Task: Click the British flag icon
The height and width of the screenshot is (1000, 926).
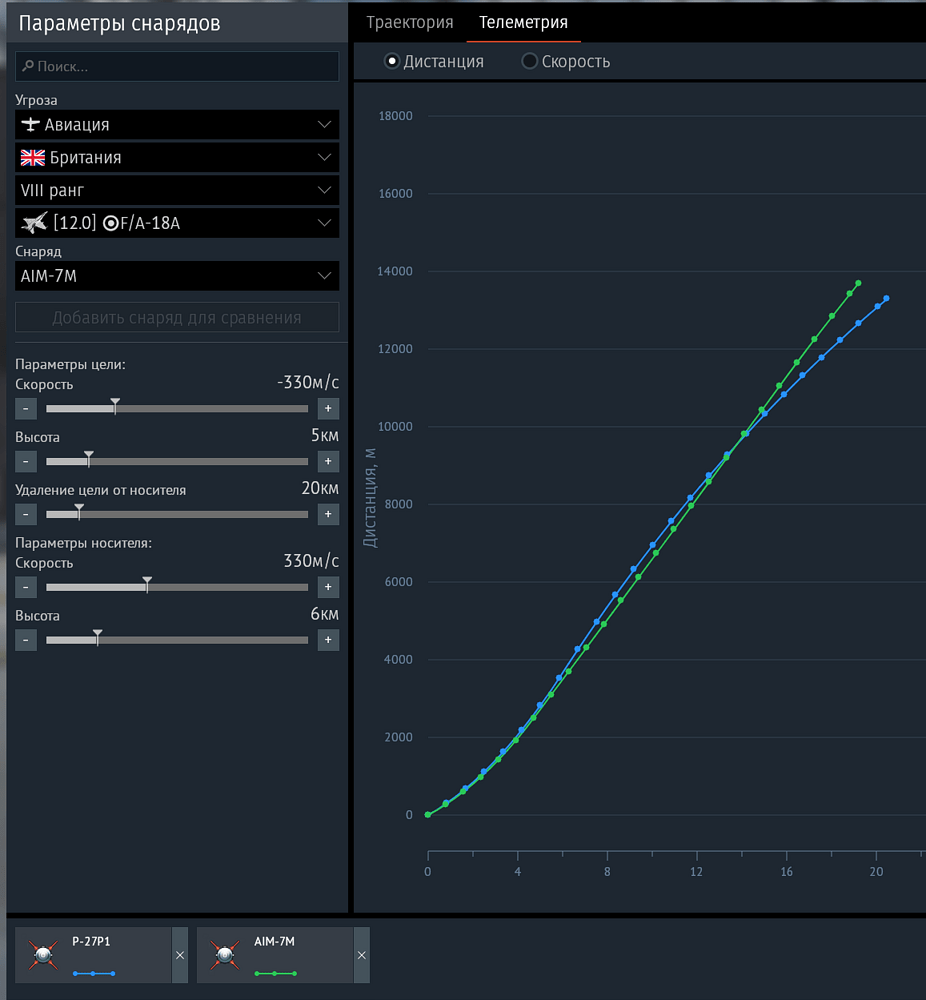Action: click(x=33, y=158)
